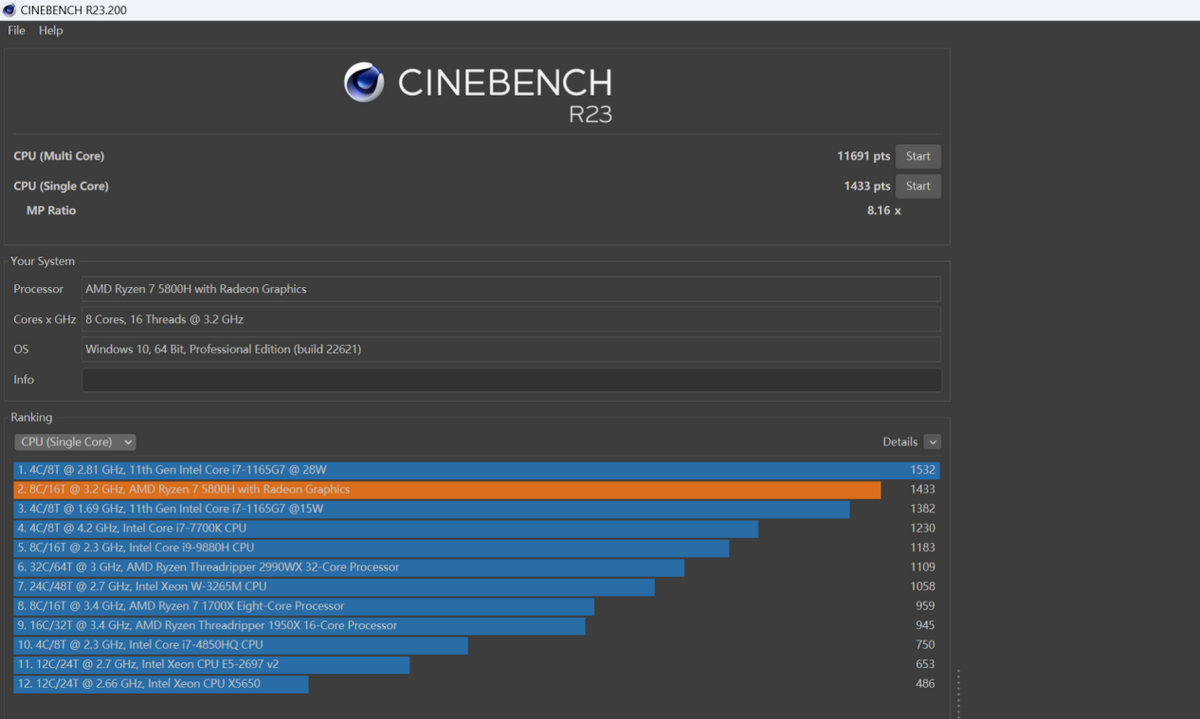Click the 11691 pts multi core score
The width and height of the screenshot is (1200, 719).
tap(863, 156)
